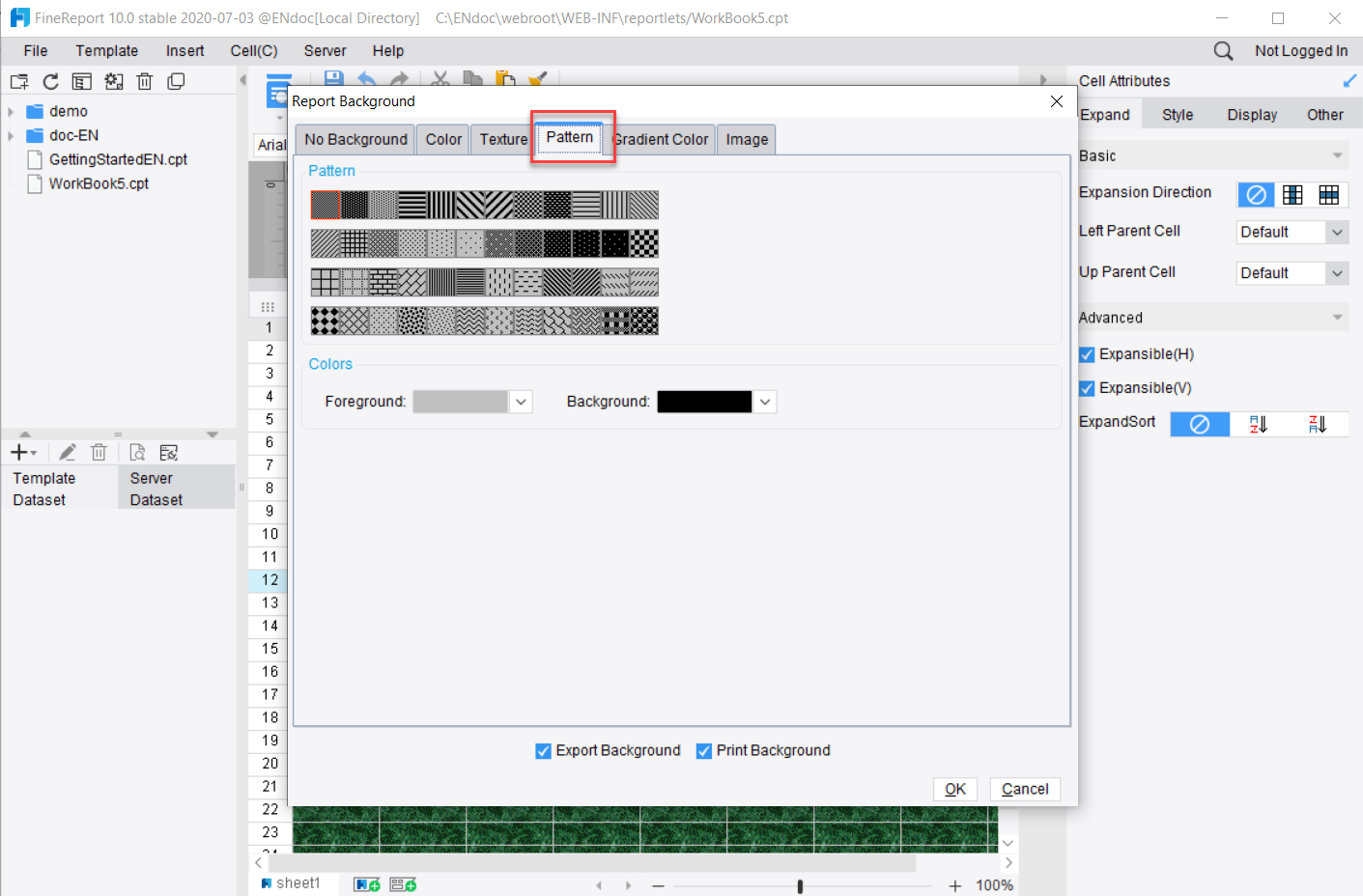Viewport: 1363px width, 896px height.
Task: Uncheck Print Background
Action: [x=703, y=750]
